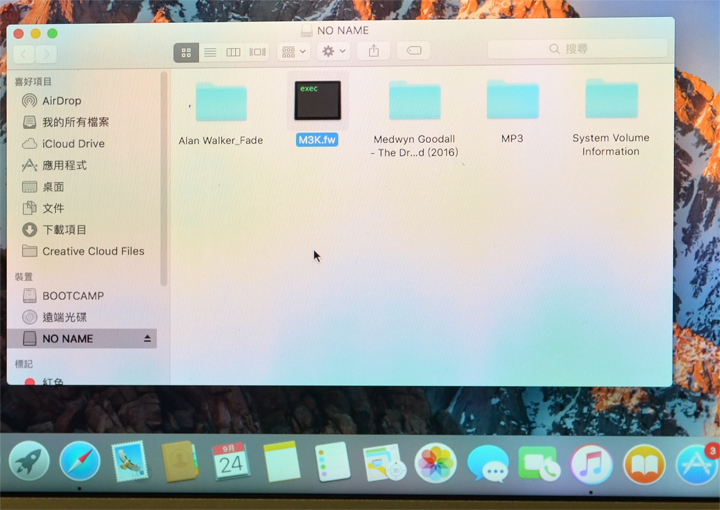This screenshot has height=510, width=720.
Task: Select the 紅色 tag in the sidebar
Action: point(44,381)
